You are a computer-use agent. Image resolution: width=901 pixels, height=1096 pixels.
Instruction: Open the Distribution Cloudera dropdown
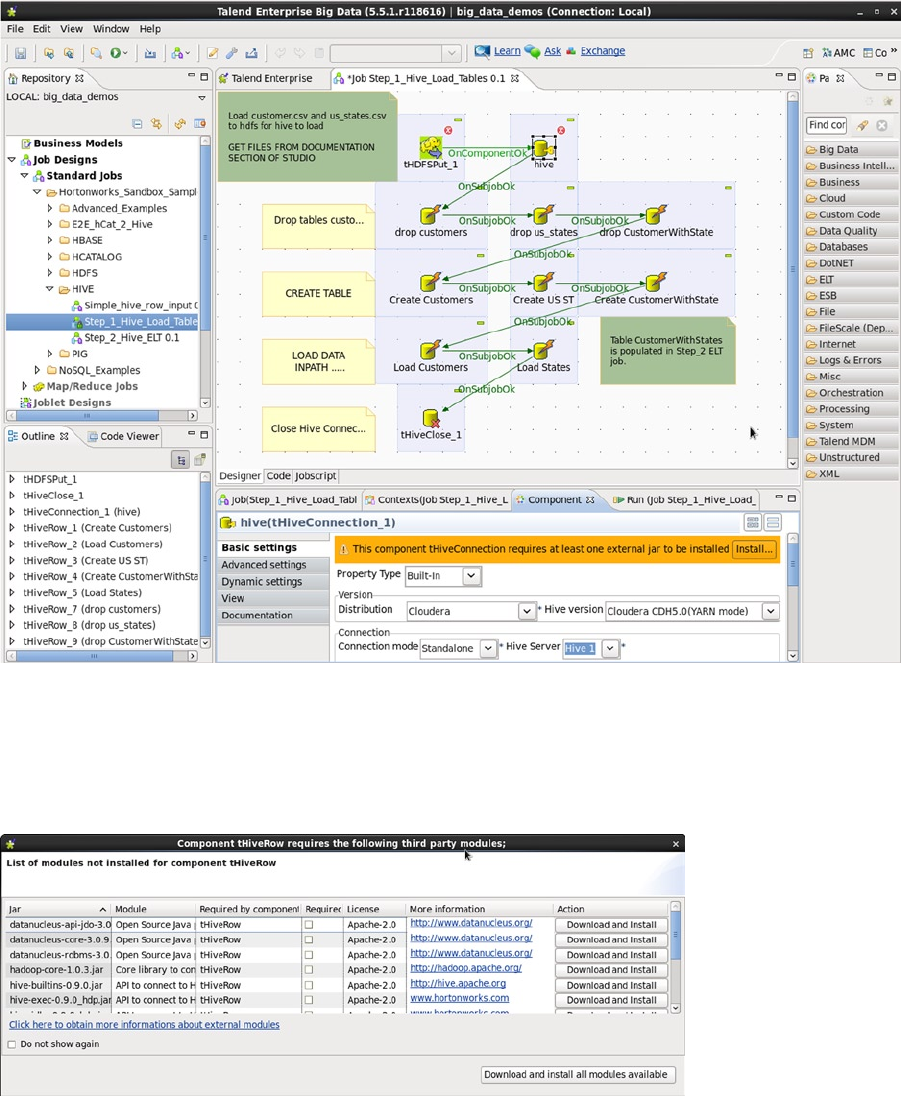527,612
